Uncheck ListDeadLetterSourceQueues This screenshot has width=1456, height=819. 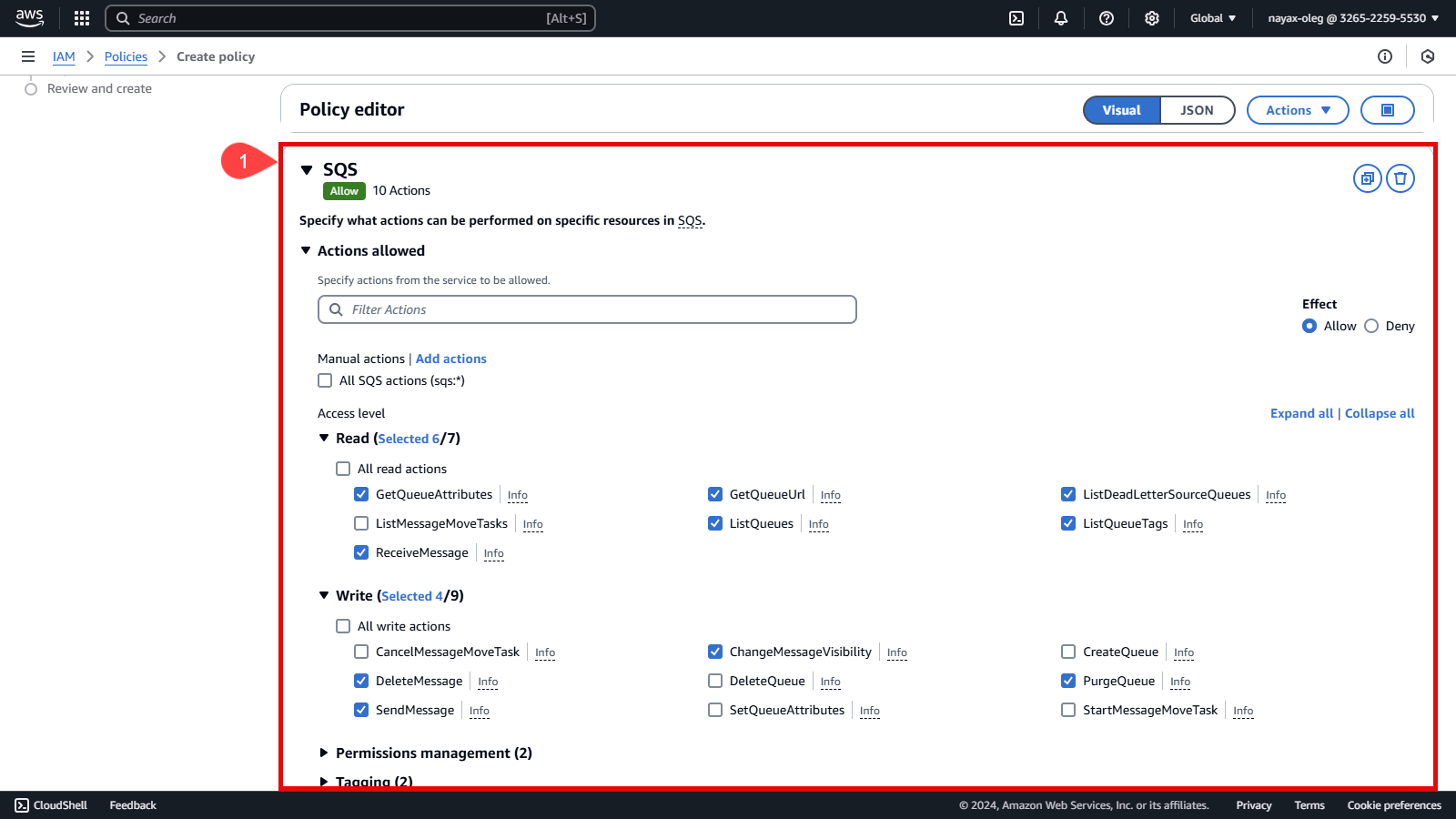[1068, 494]
